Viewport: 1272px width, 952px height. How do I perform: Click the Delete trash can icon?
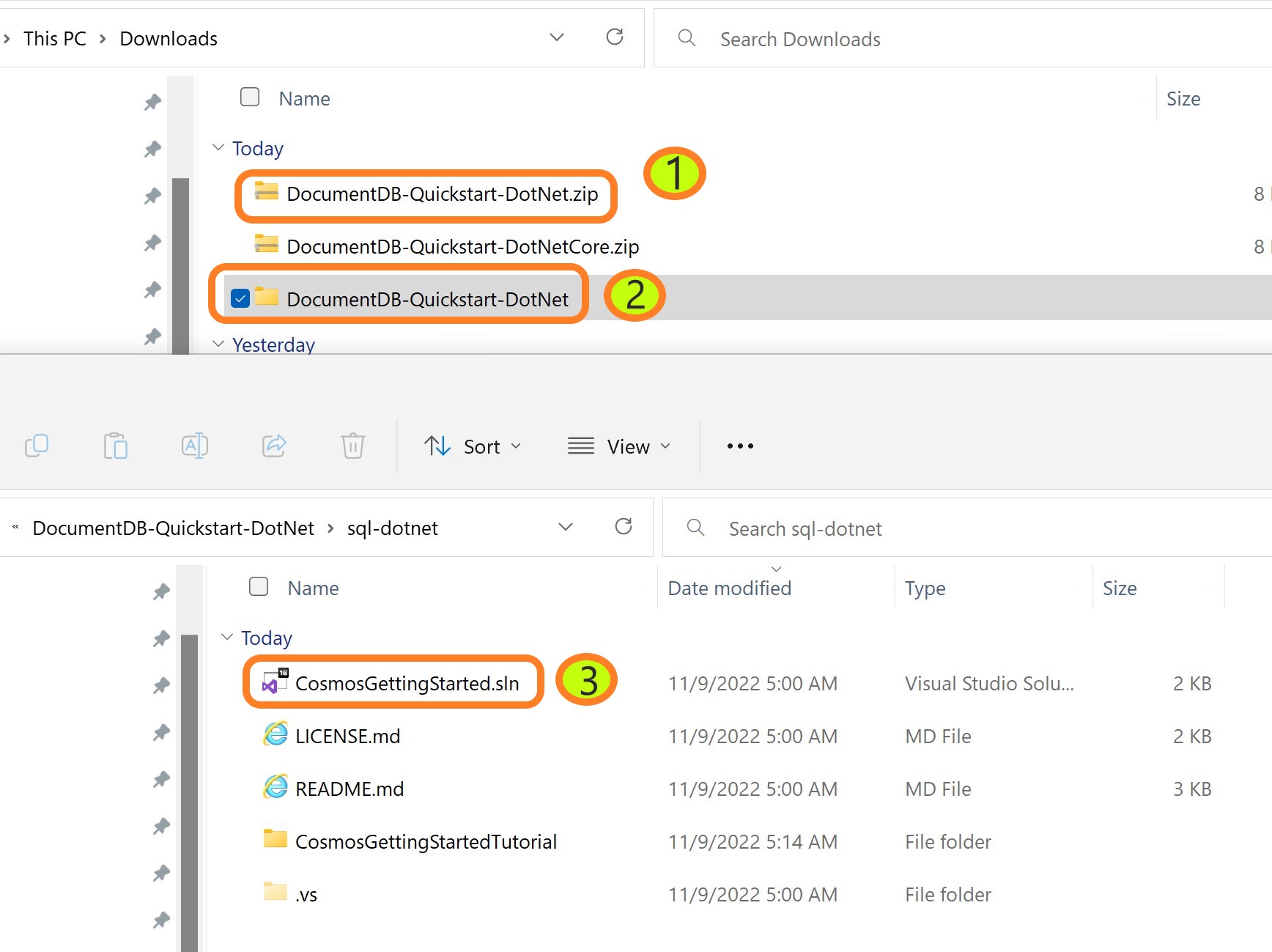pos(353,446)
